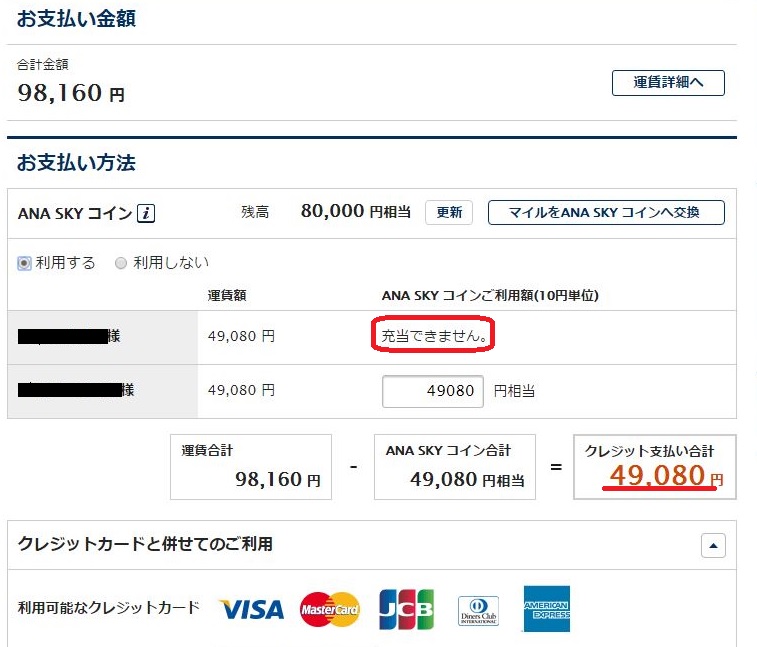Click the 利用可能なクレジットカード label

coord(109,608)
